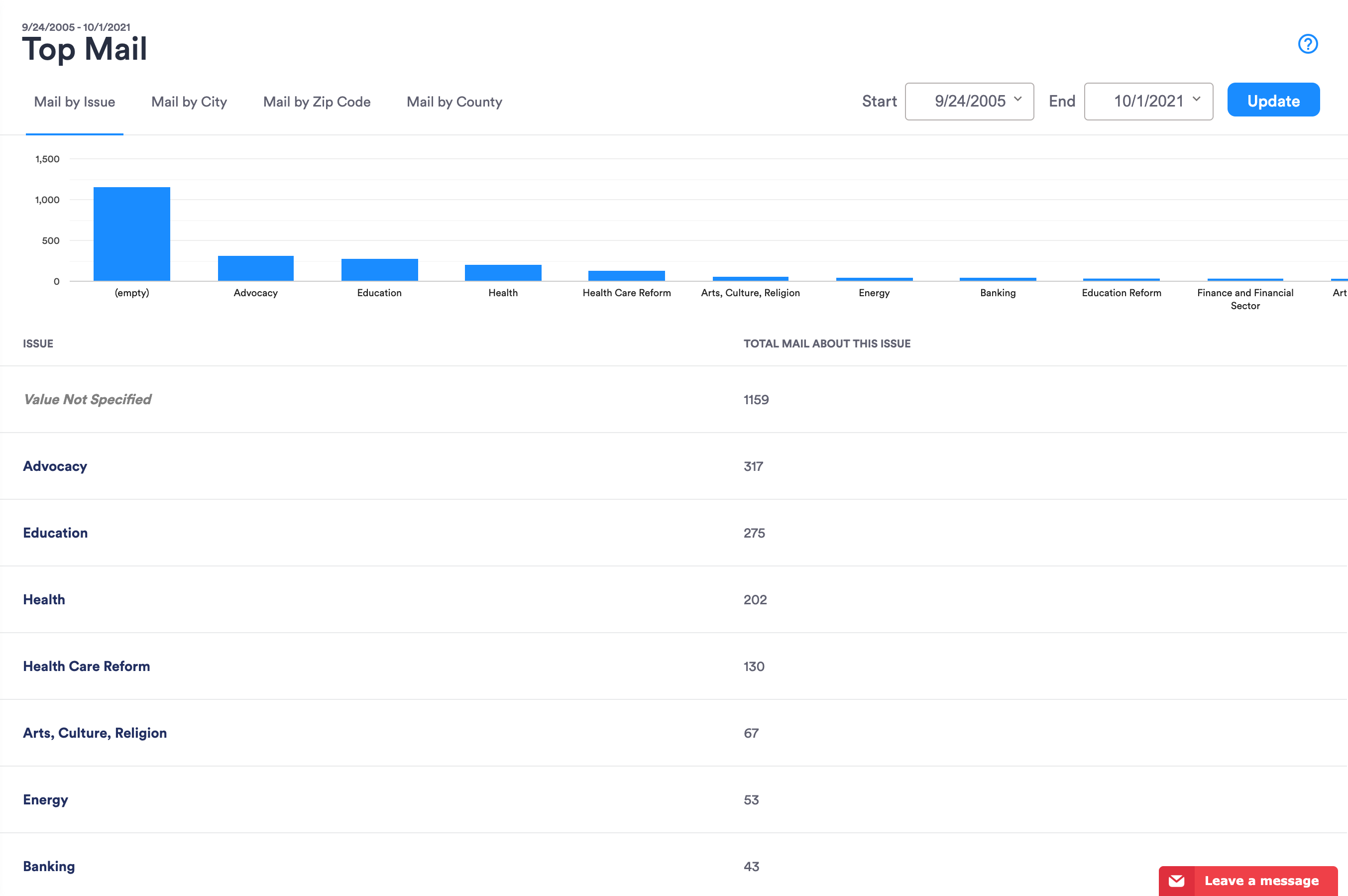Open the Start date dropdown
1348x896 pixels.
point(969,101)
